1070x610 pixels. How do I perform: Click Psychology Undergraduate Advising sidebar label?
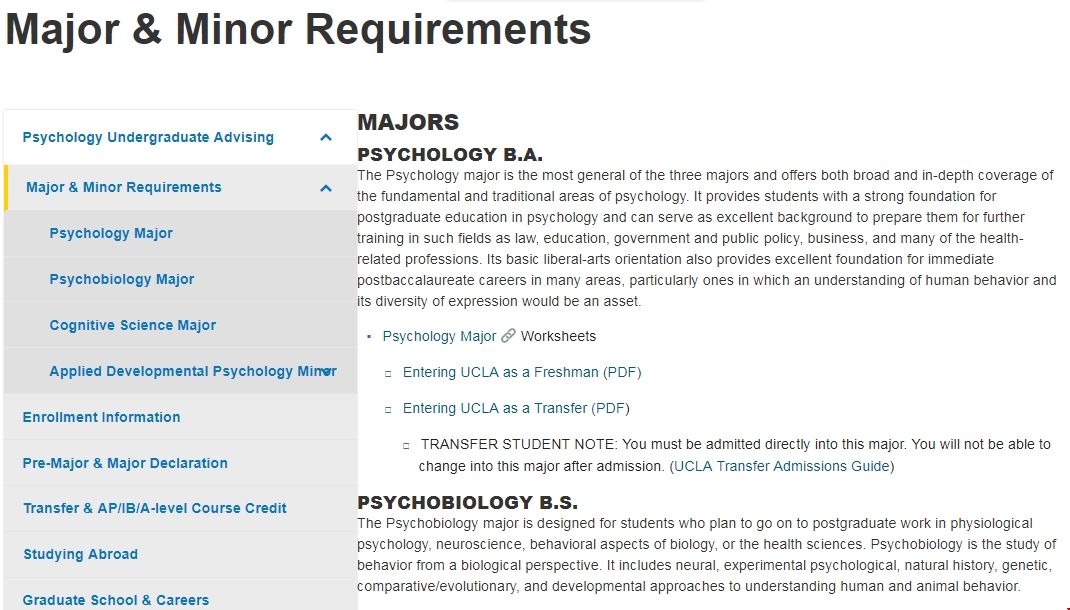(x=148, y=137)
